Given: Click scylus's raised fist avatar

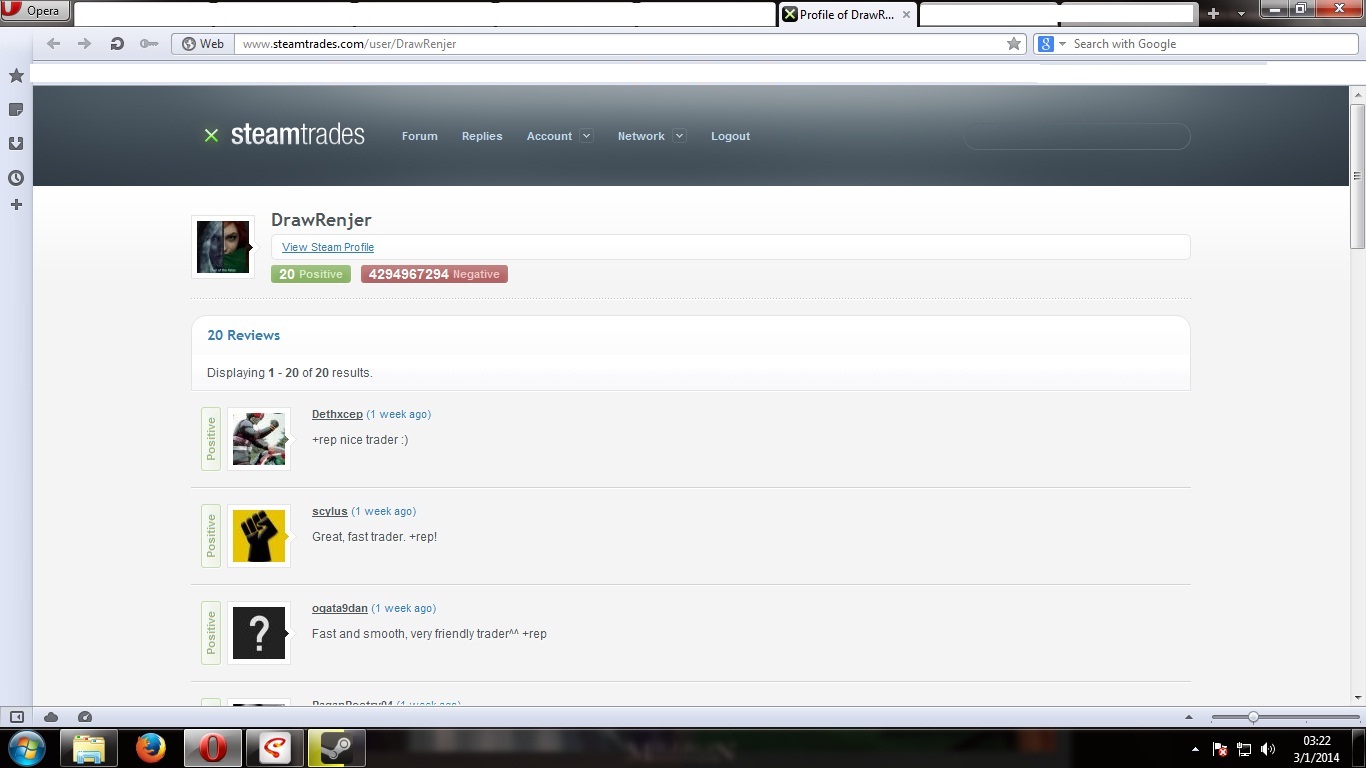Looking at the screenshot, I should (259, 536).
